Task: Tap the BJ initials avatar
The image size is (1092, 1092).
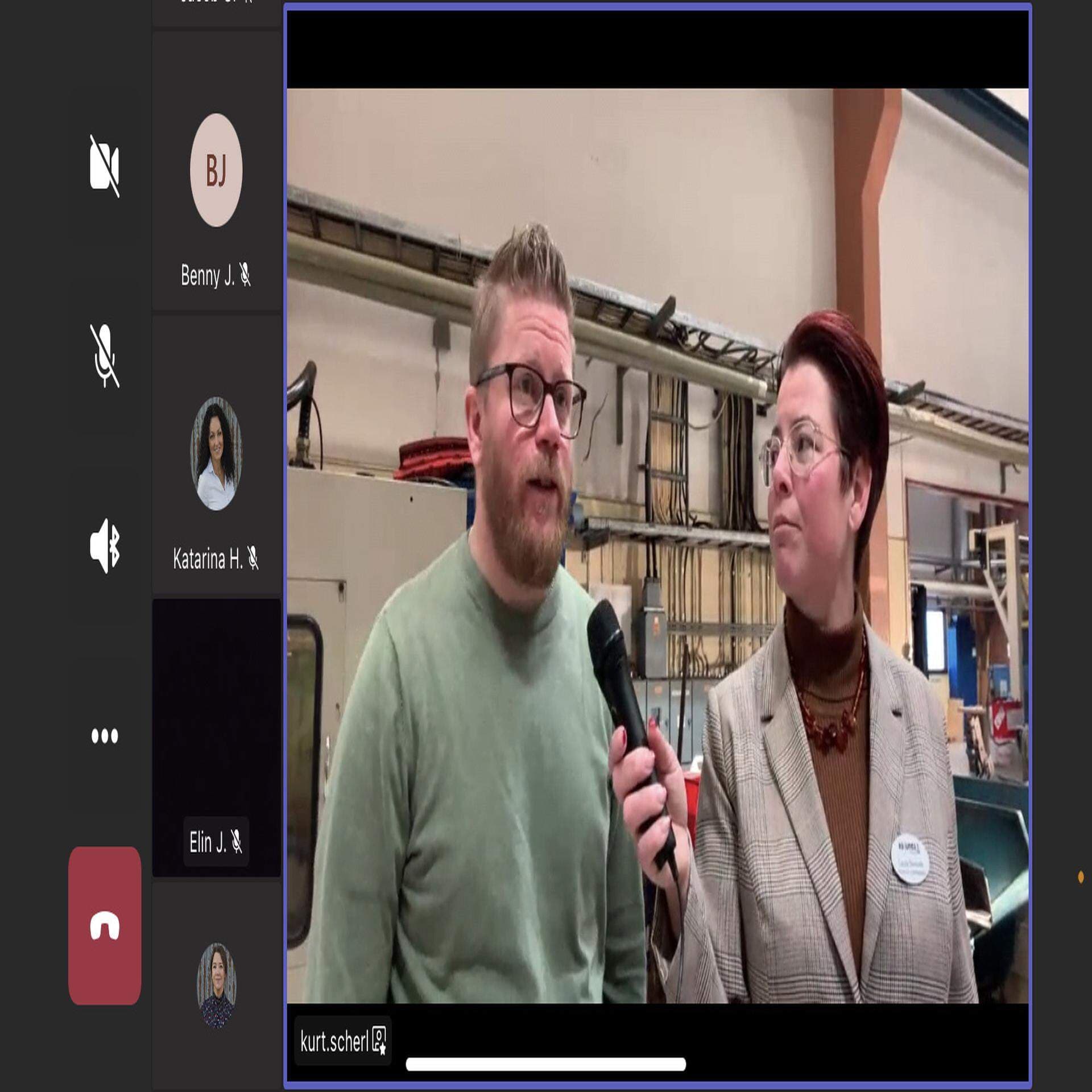Action: click(216, 170)
